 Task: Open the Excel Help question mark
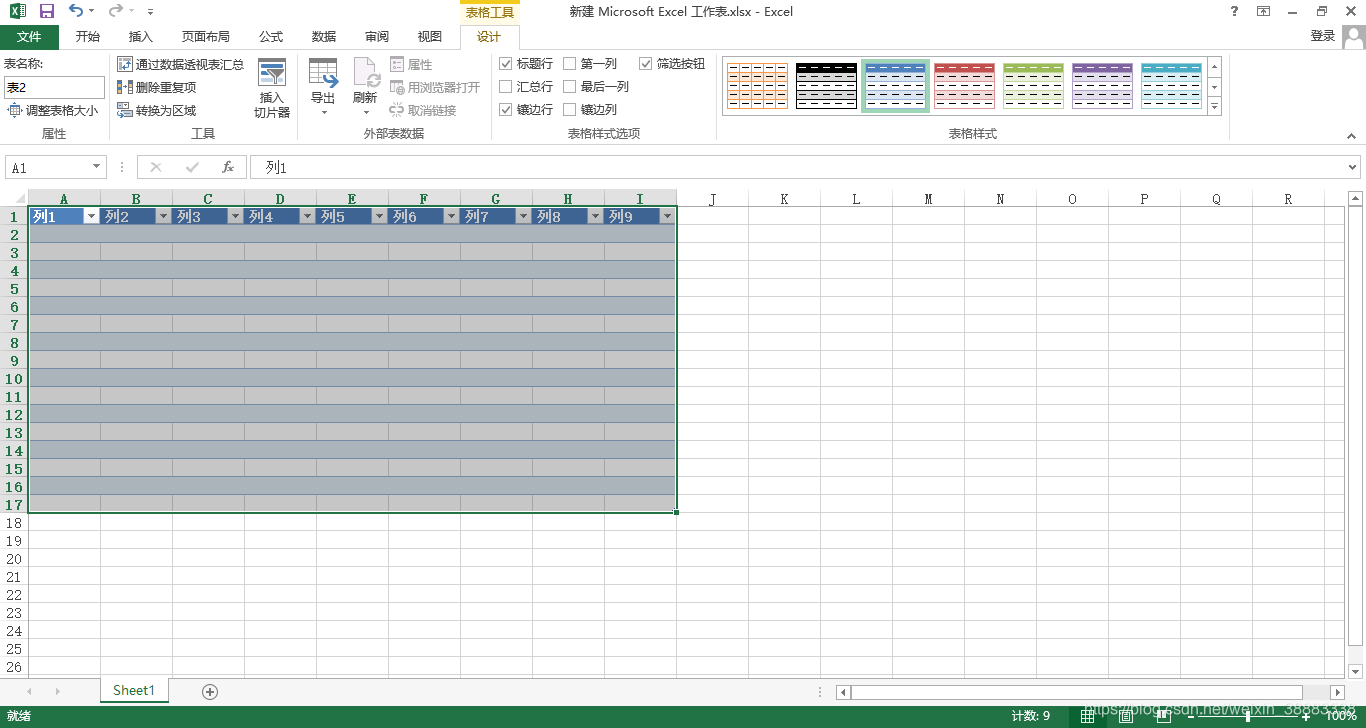click(x=1233, y=11)
